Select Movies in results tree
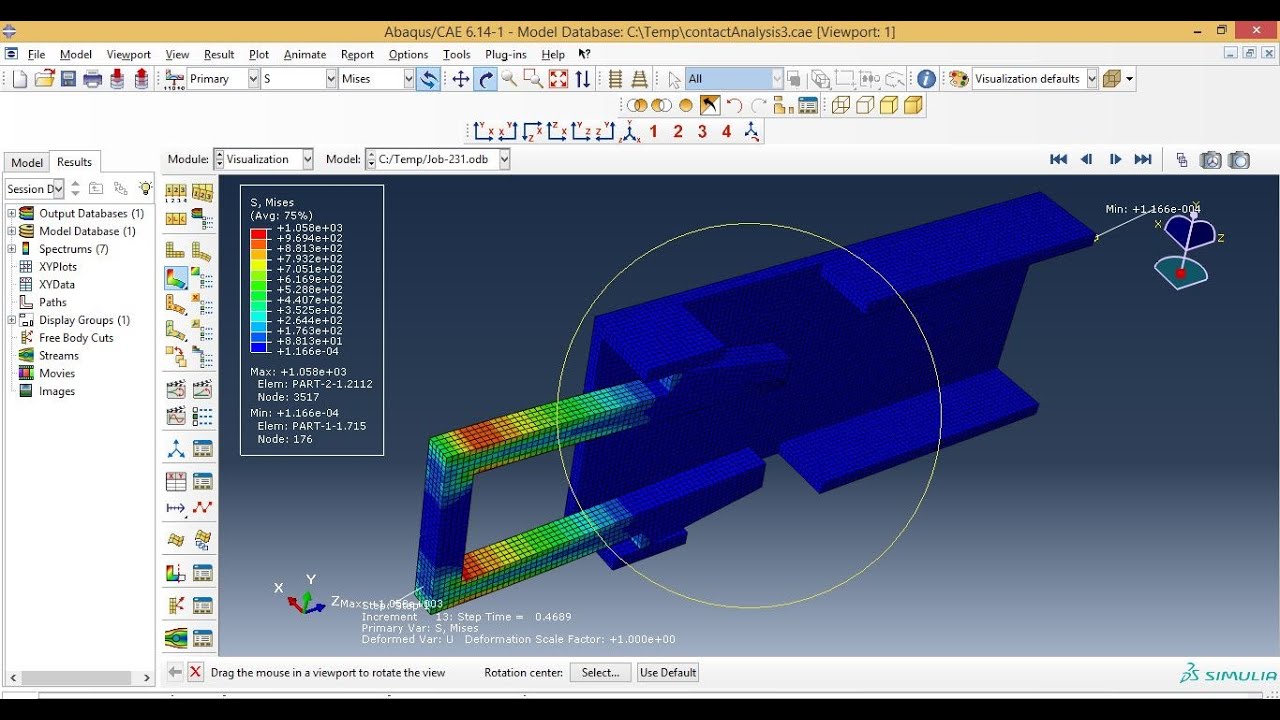Image resolution: width=1280 pixels, height=720 pixels. [57, 373]
